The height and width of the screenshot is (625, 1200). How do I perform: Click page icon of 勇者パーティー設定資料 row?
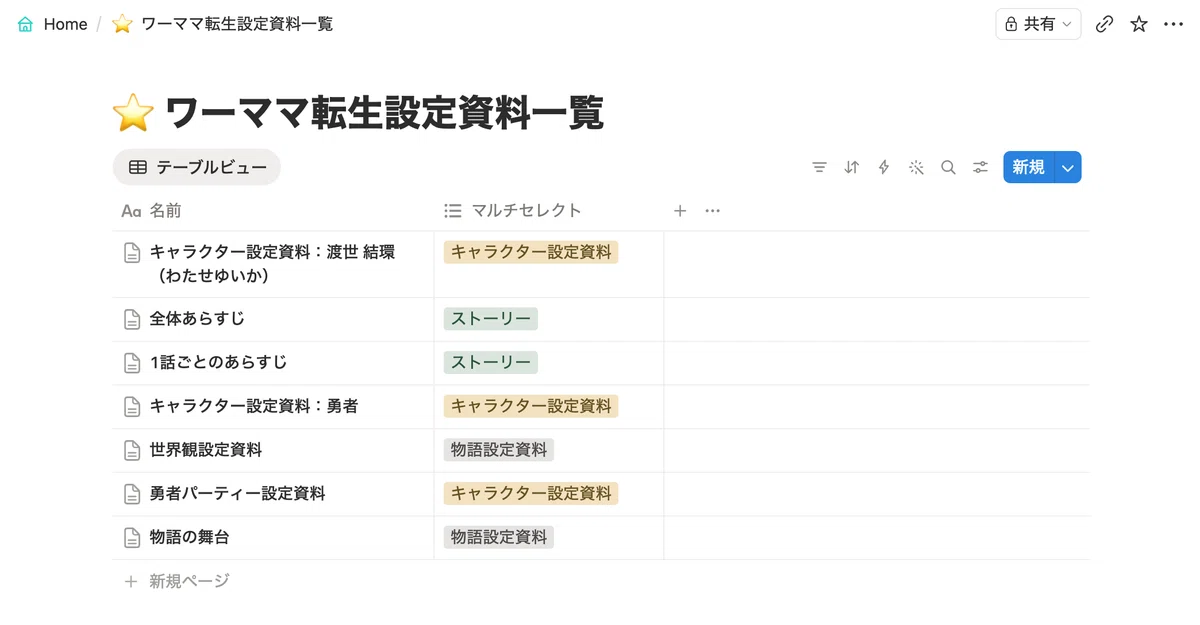[x=131, y=493]
